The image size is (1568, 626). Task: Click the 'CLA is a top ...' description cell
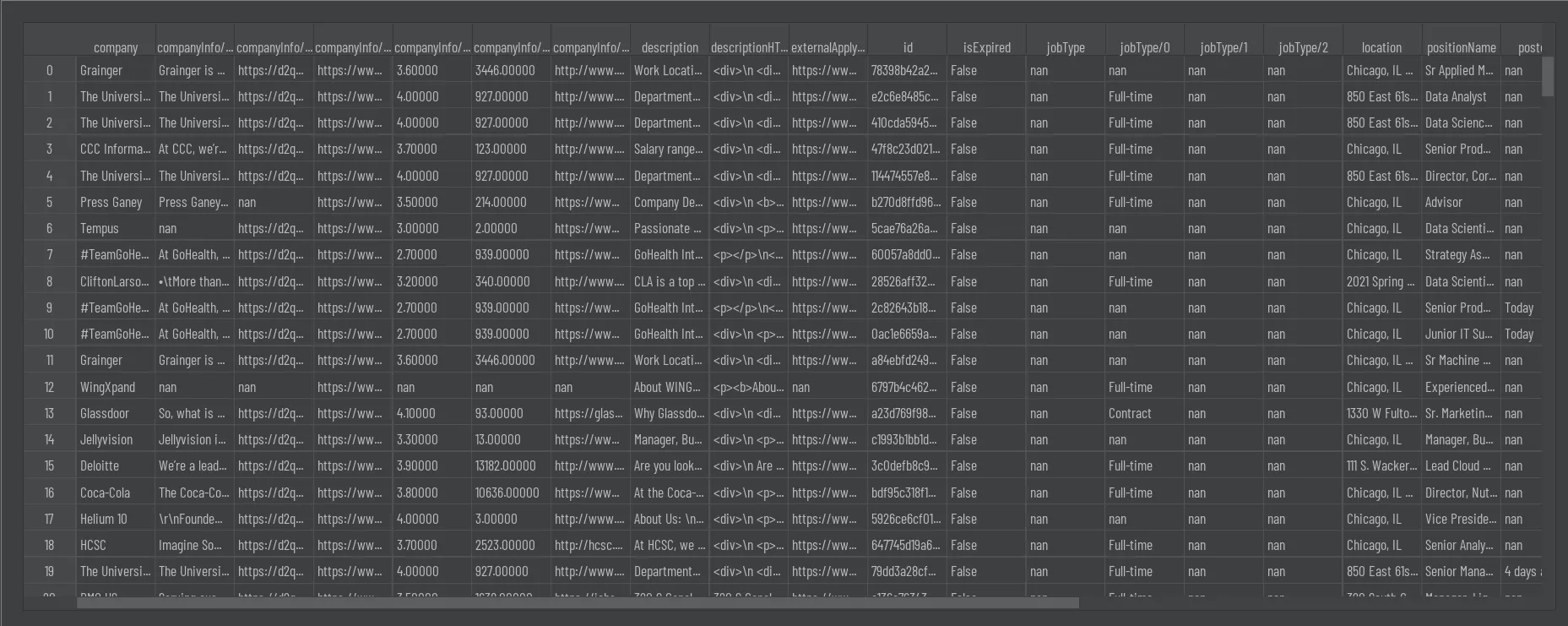point(670,281)
